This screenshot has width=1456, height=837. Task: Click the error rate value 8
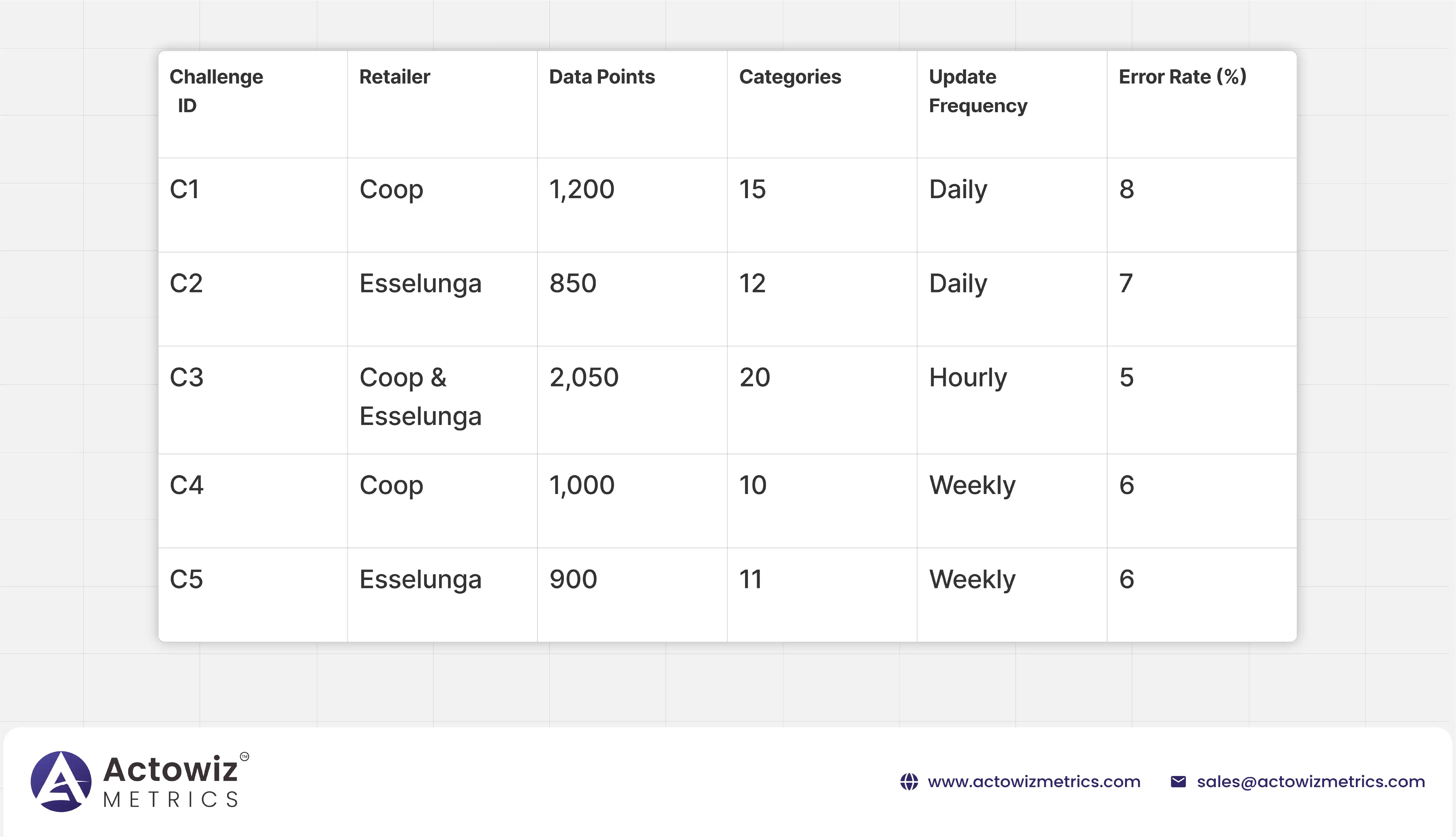click(x=1126, y=189)
